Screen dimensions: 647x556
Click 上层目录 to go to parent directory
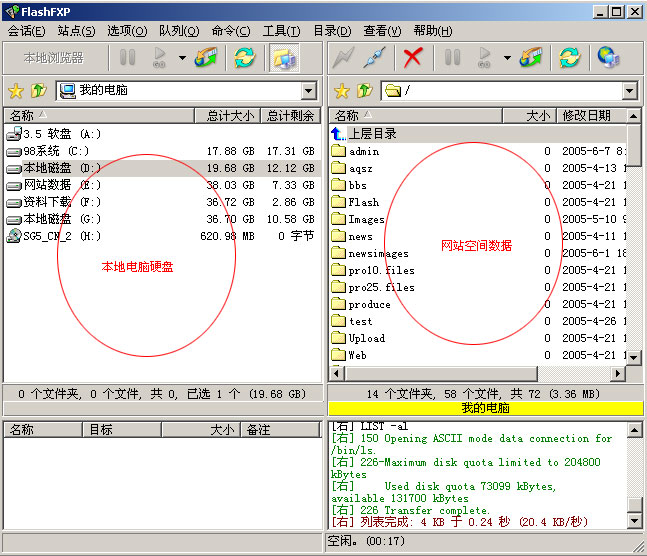coord(371,134)
